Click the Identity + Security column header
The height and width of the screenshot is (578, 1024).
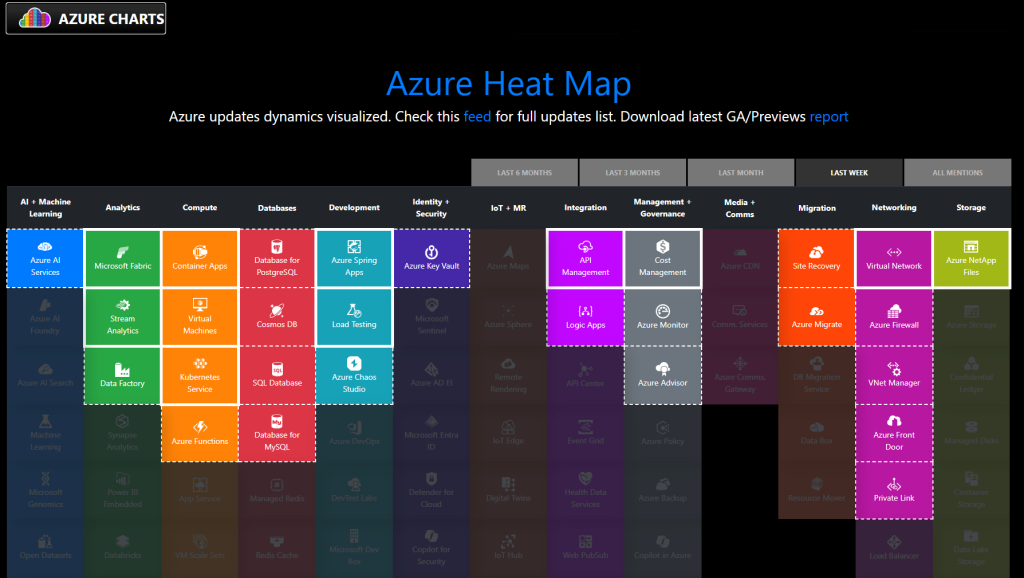431,208
